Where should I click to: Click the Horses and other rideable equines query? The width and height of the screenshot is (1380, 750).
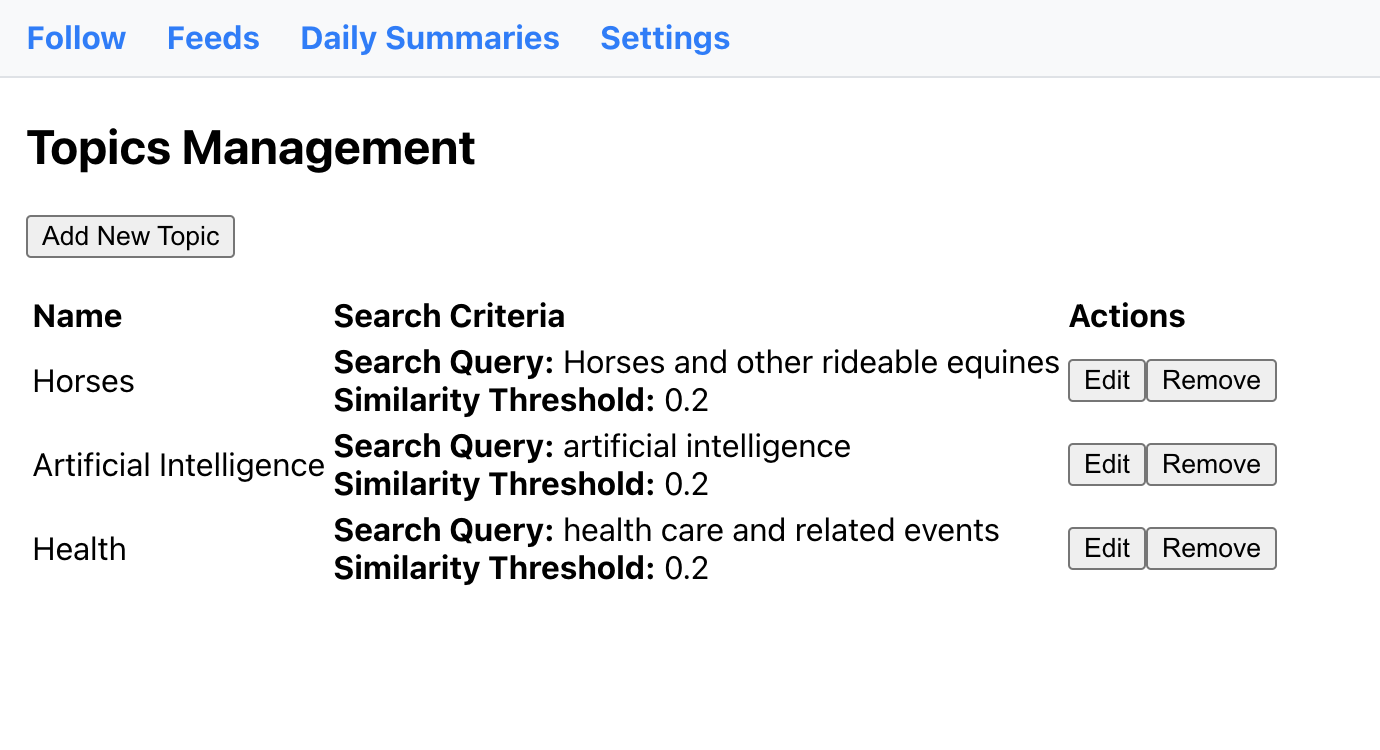click(811, 362)
